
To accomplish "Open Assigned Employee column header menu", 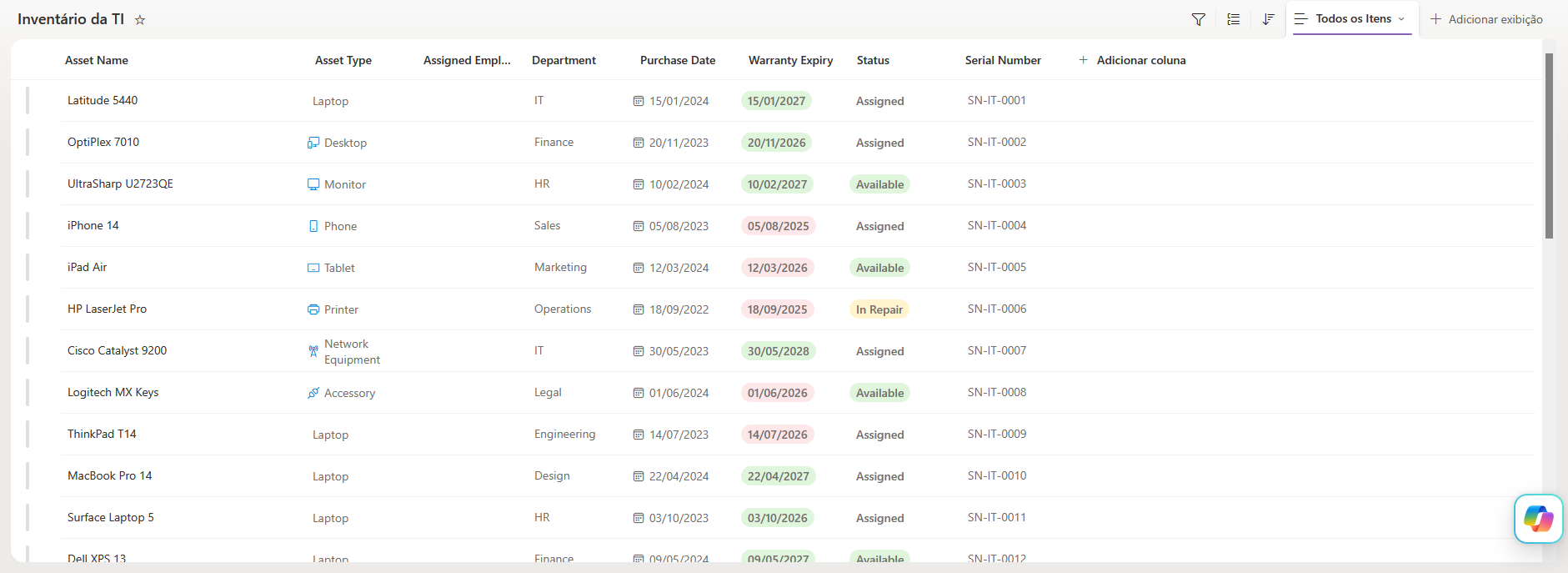I will pyautogui.click(x=467, y=60).
